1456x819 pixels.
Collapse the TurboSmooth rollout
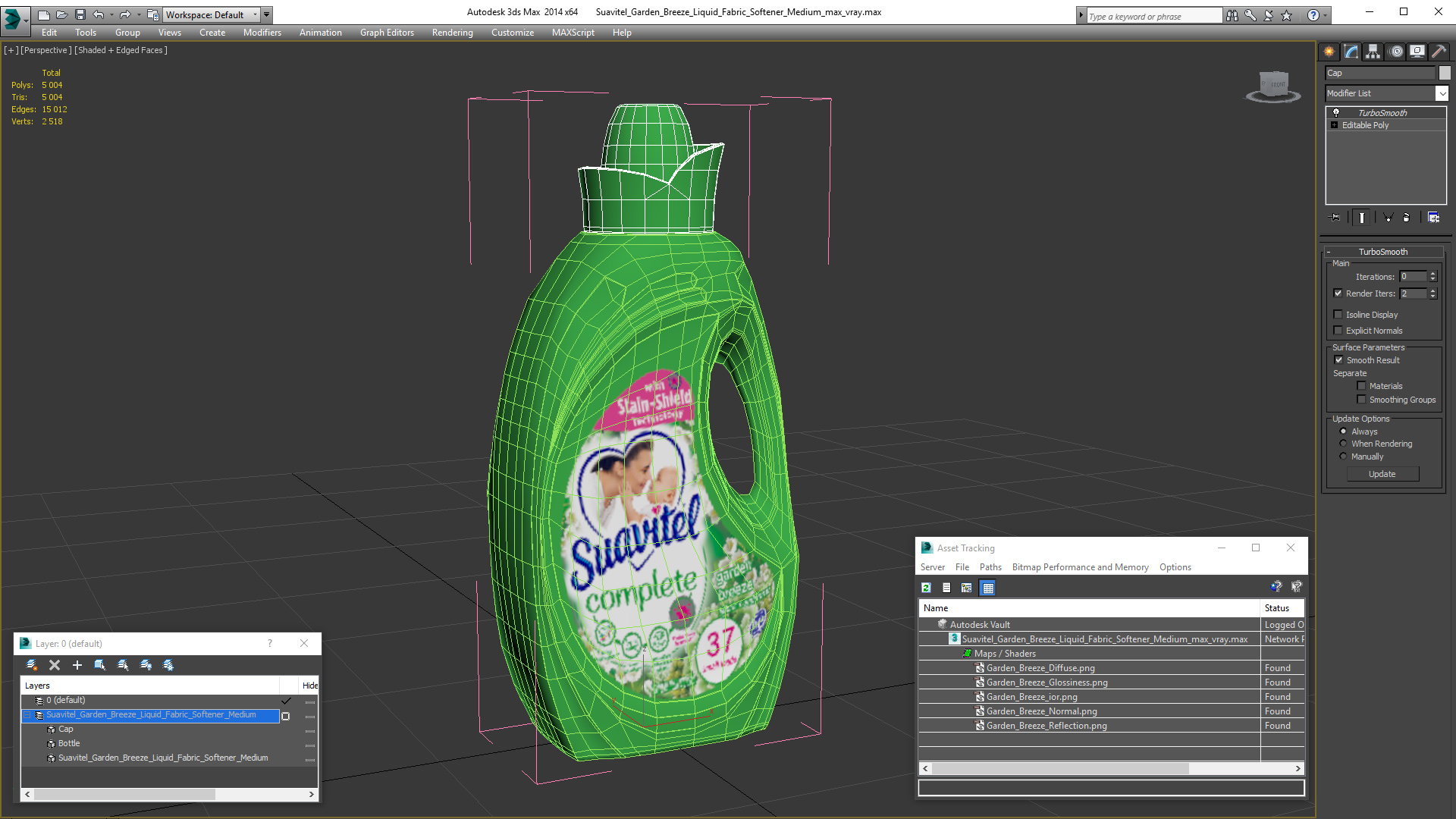coord(1329,252)
